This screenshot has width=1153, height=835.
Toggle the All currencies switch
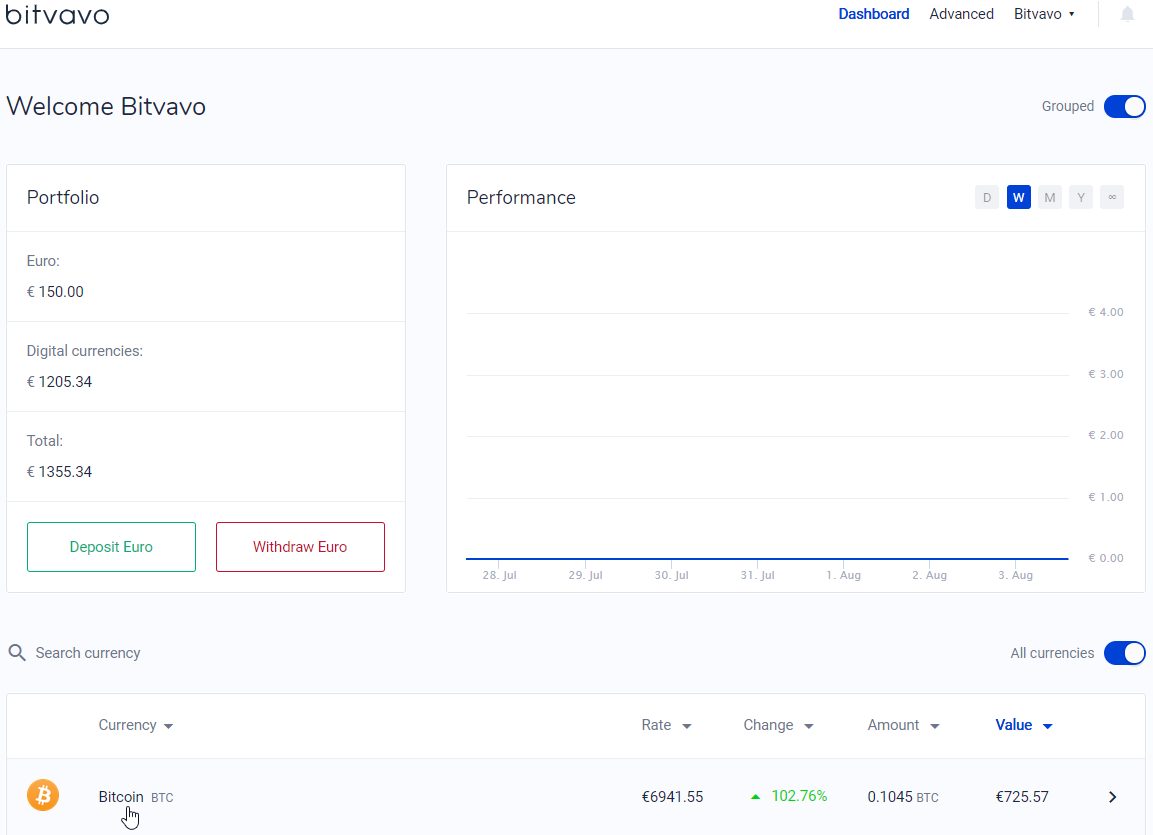pos(1124,653)
